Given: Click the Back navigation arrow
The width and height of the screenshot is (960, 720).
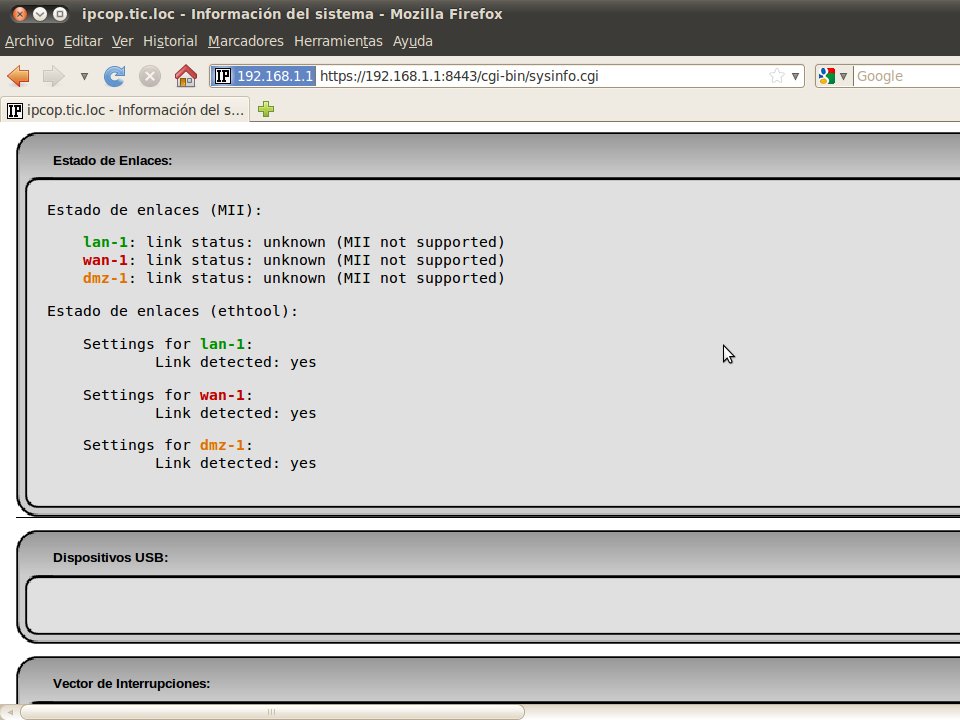Looking at the screenshot, I should (19, 76).
